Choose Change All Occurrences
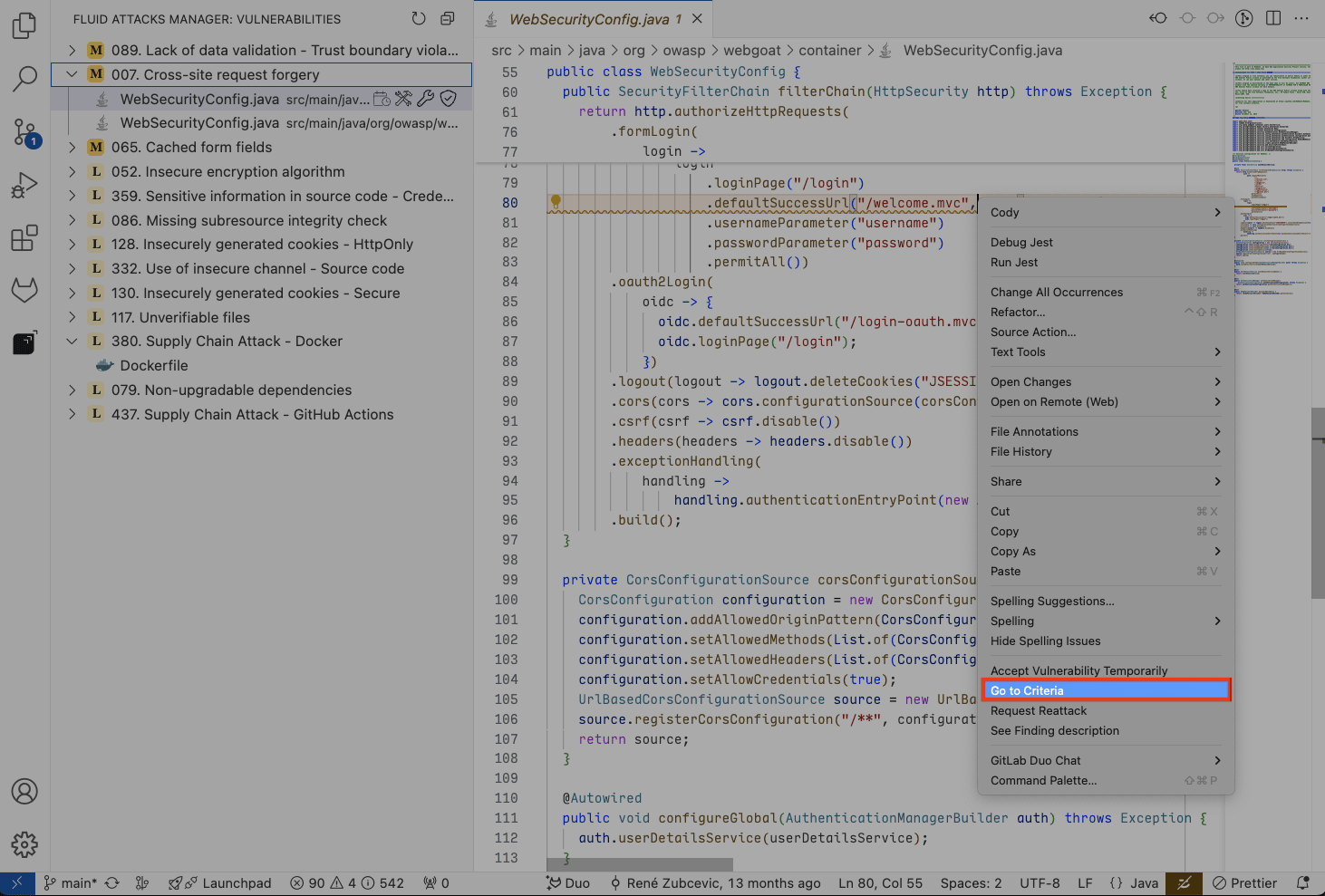The width and height of the screenshot is (1325, 896). coord(1106,292)
